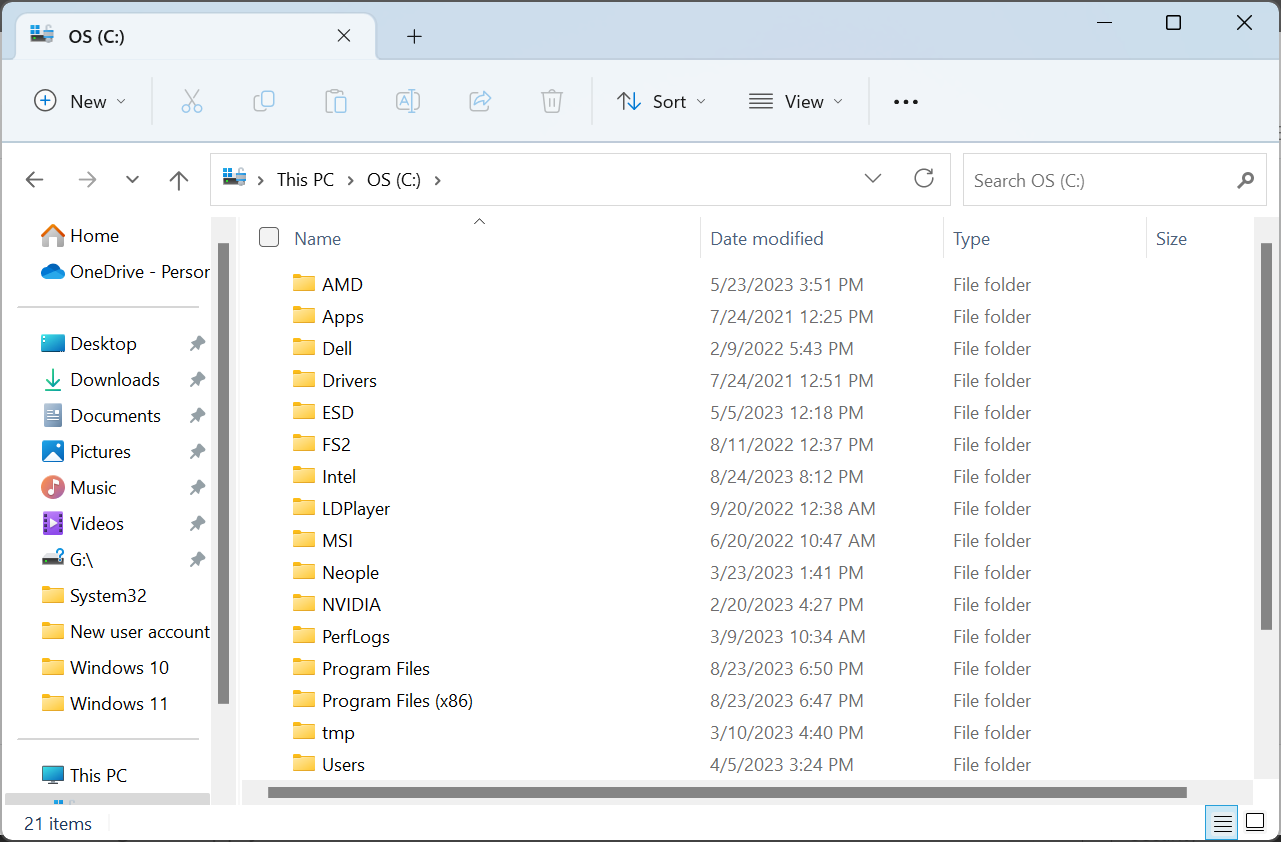Screen dimensions: 1281x842
Task: Refresh the OS (C:) folder view
Action: coord(924,179)
